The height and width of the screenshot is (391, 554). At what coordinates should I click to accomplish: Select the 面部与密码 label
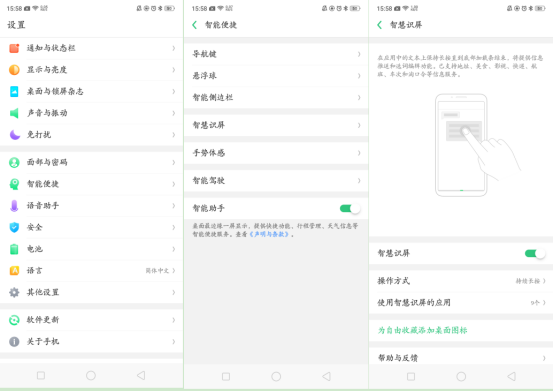(47, 162)
